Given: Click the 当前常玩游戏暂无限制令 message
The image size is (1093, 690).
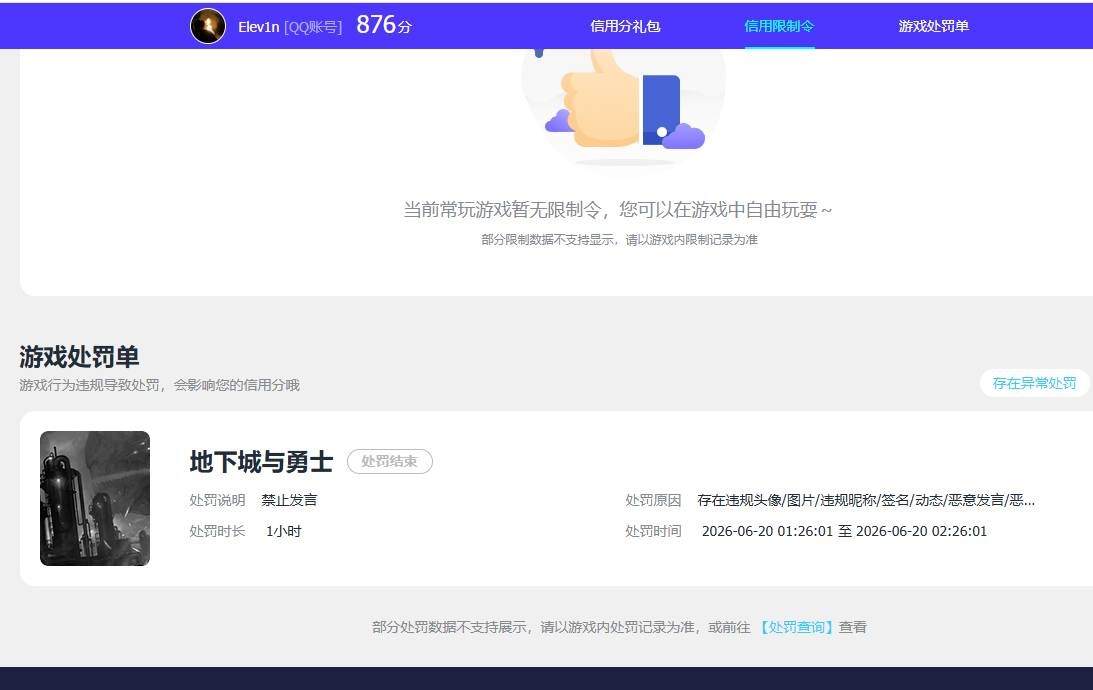Looking at the screenshot, I should 618,210.
